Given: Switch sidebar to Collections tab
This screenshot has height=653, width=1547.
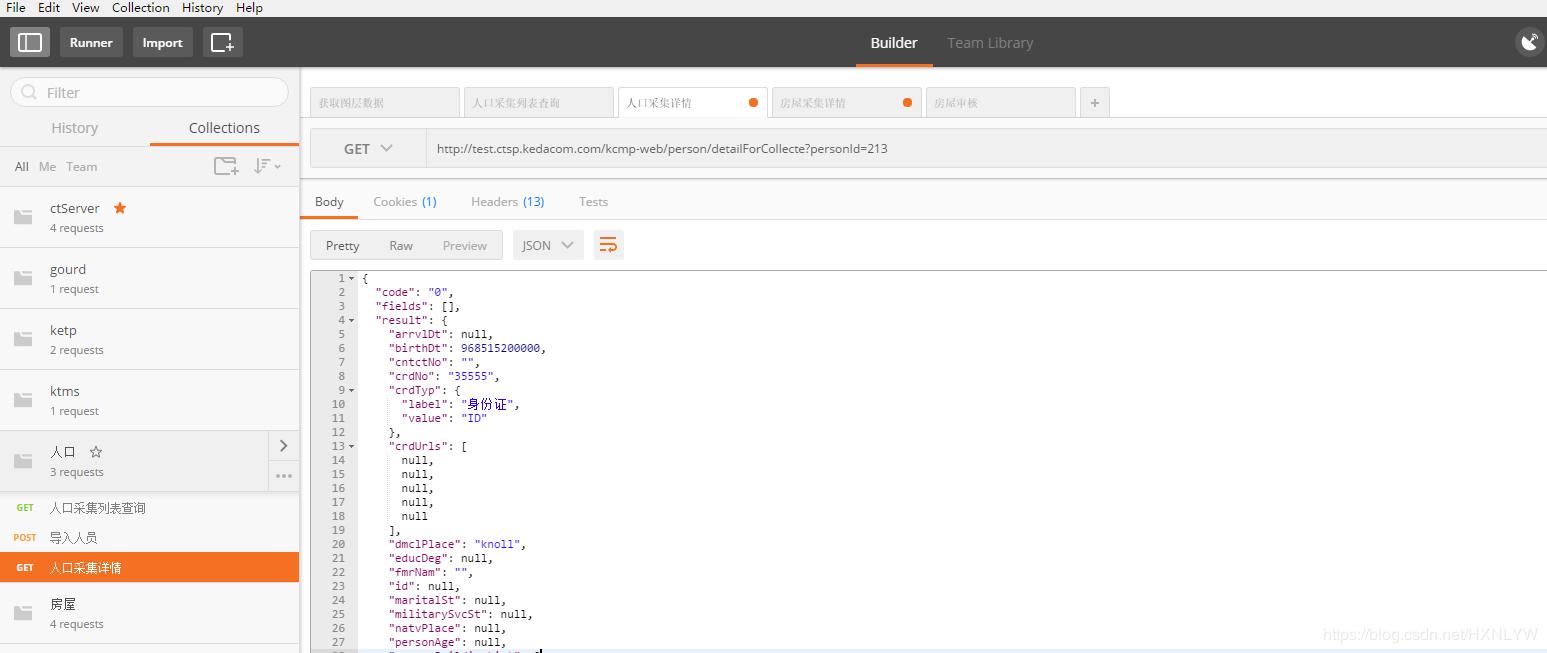Looking at the screenshot, I should pos(224,128).
